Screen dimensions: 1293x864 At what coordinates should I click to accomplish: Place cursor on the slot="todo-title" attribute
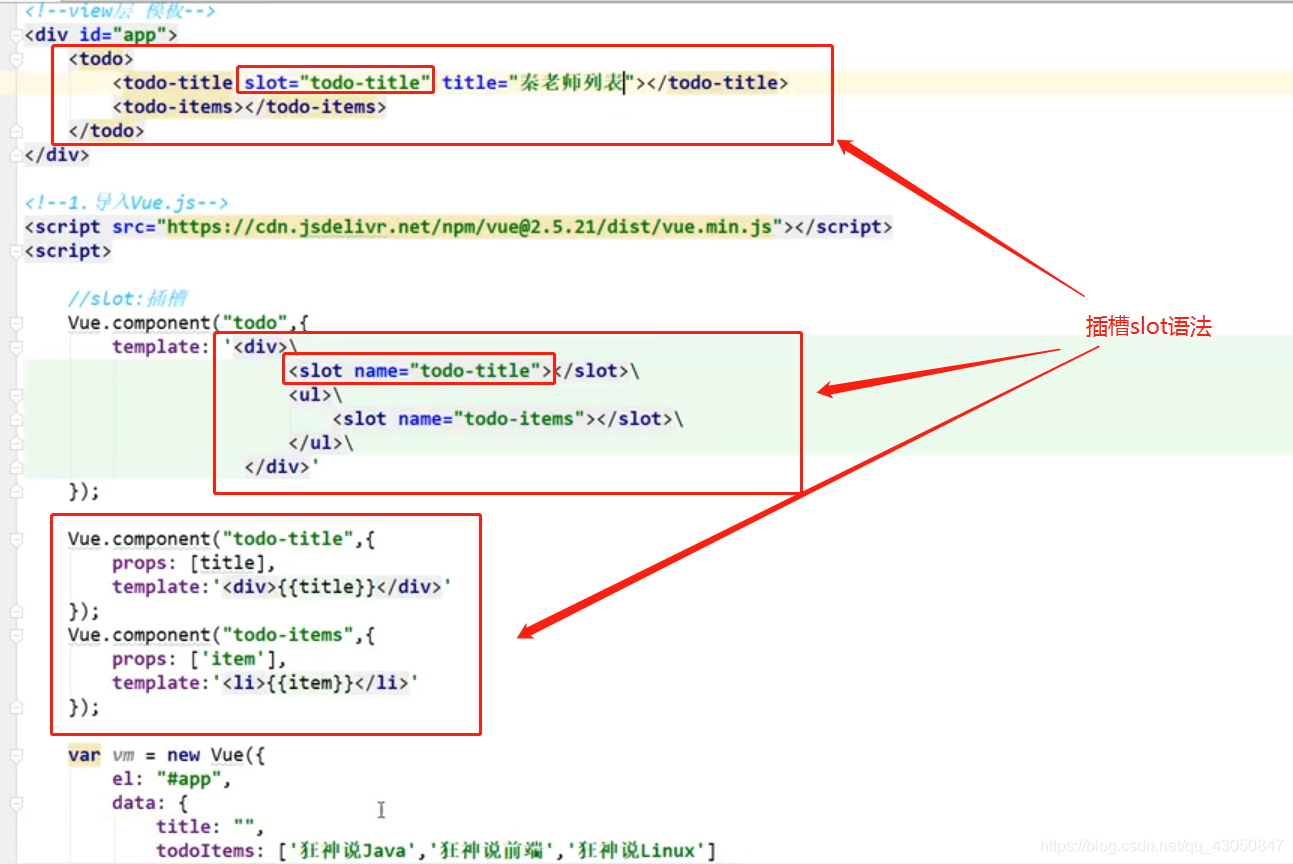click(337, 83)
